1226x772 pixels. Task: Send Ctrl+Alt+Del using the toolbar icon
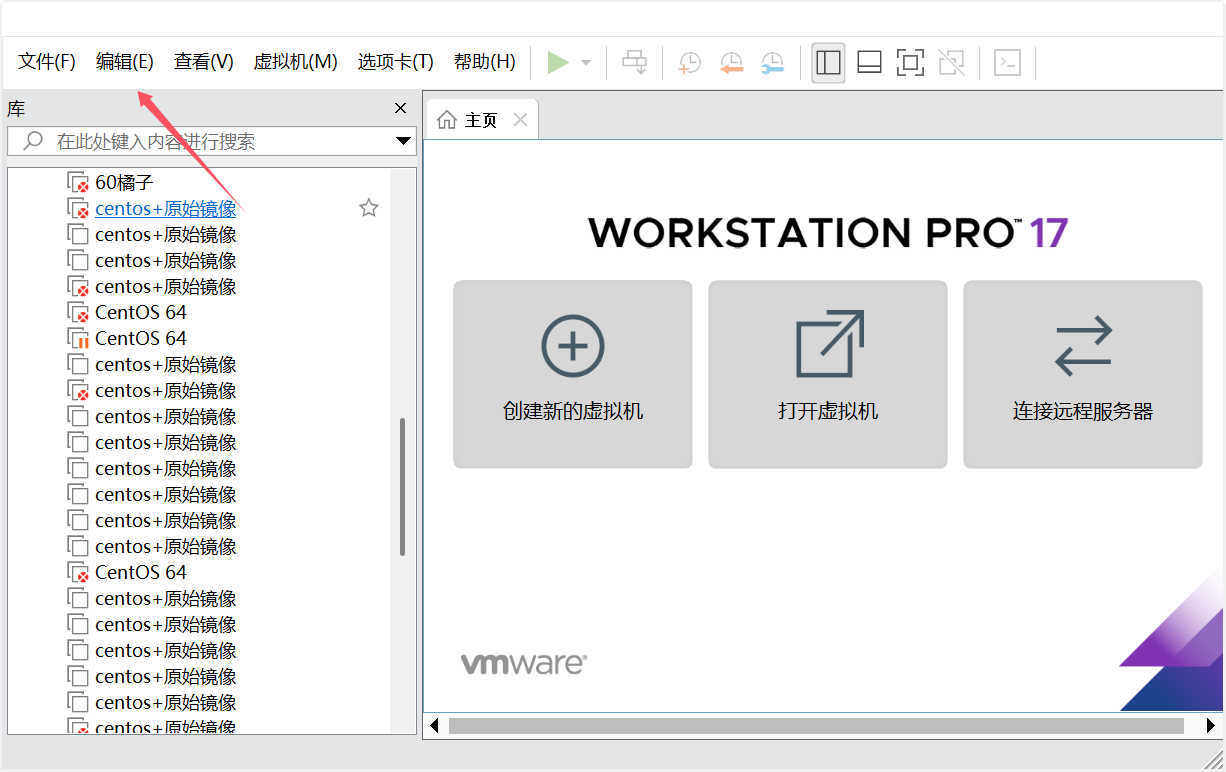(635, 62)
